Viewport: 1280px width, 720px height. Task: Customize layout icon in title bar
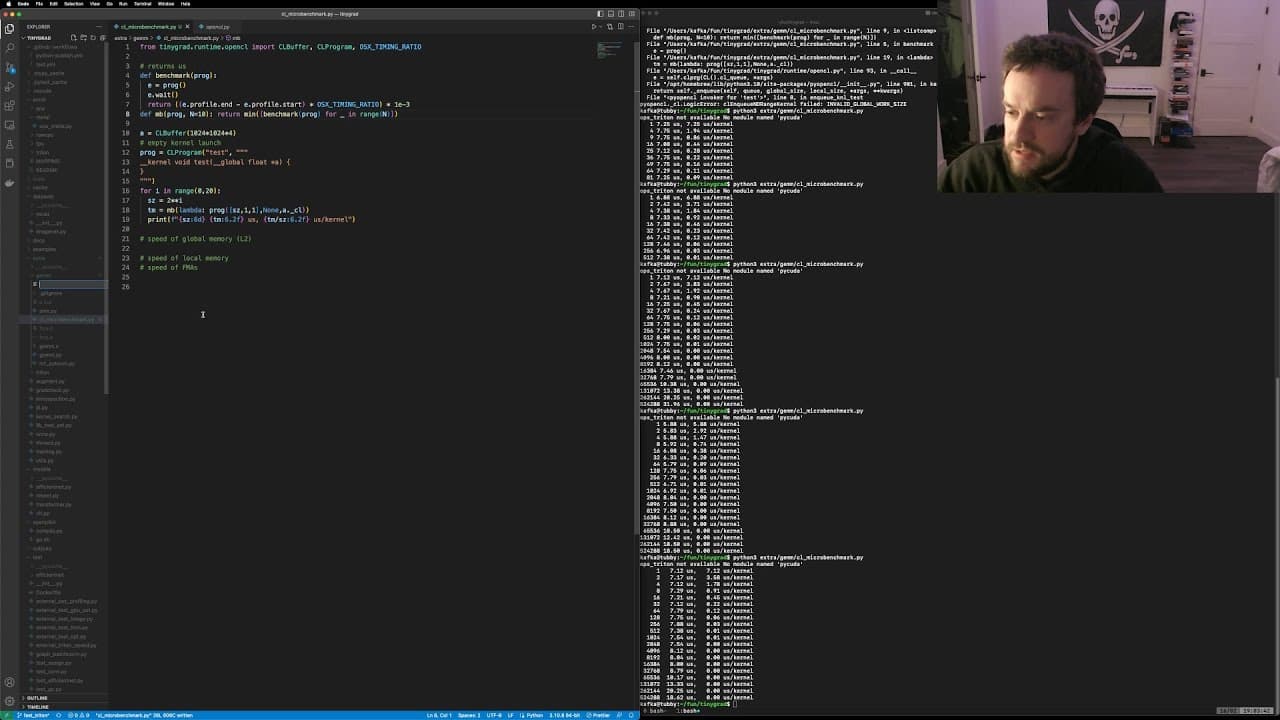(x=633, y=14)
